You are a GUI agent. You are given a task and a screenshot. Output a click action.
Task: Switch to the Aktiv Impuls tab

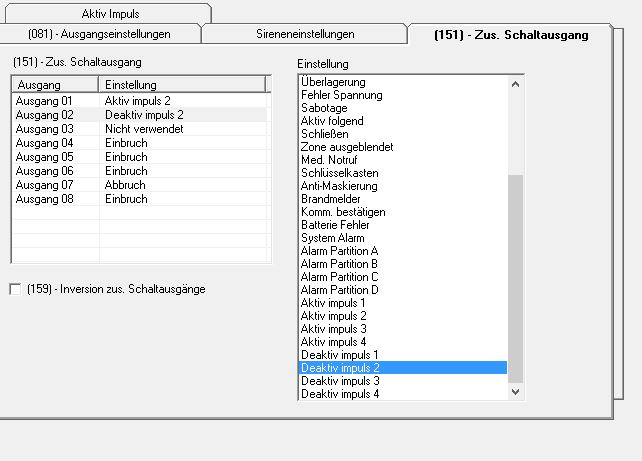(x=110, y=14)
